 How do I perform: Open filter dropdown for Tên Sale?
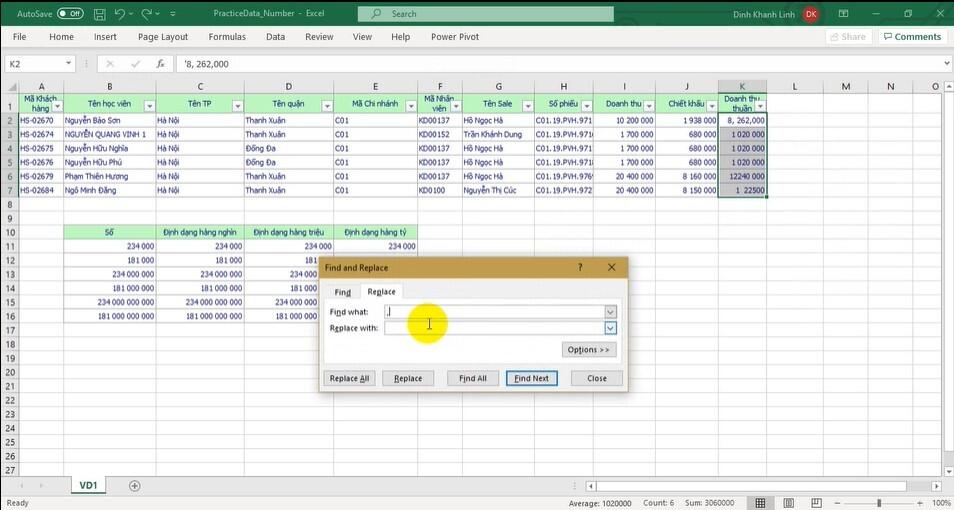click(x=527, y=106)
